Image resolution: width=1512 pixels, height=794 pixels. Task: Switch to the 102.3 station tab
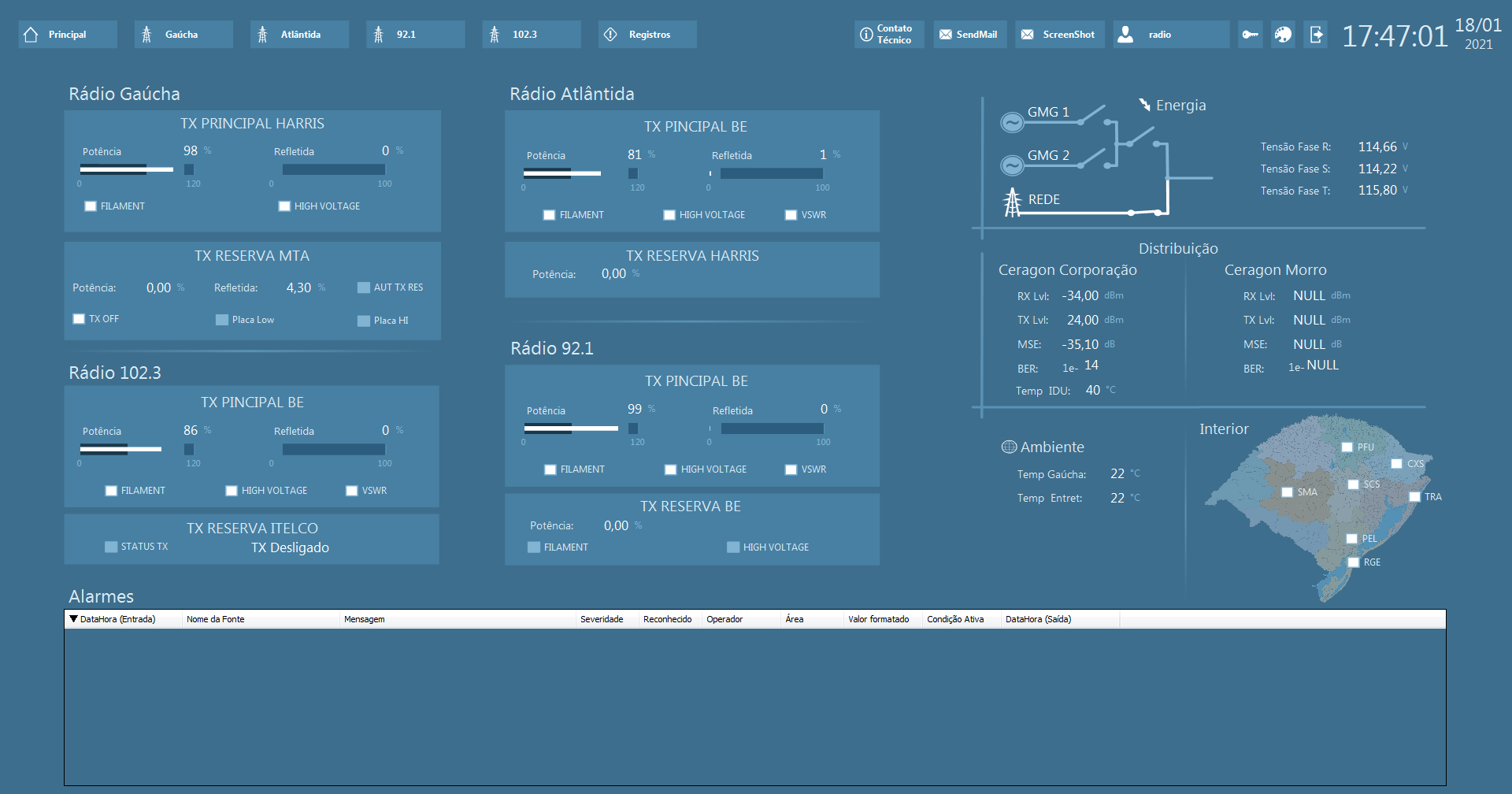click(x=532, y=35)
